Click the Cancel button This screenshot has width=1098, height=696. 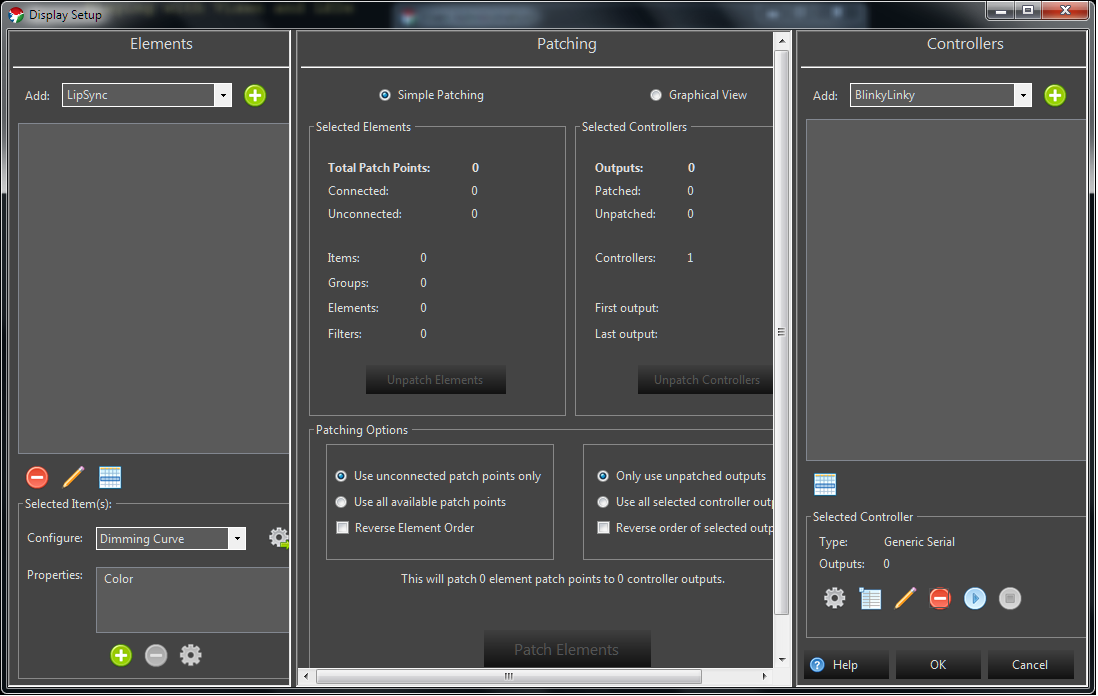pos(1030,665)
